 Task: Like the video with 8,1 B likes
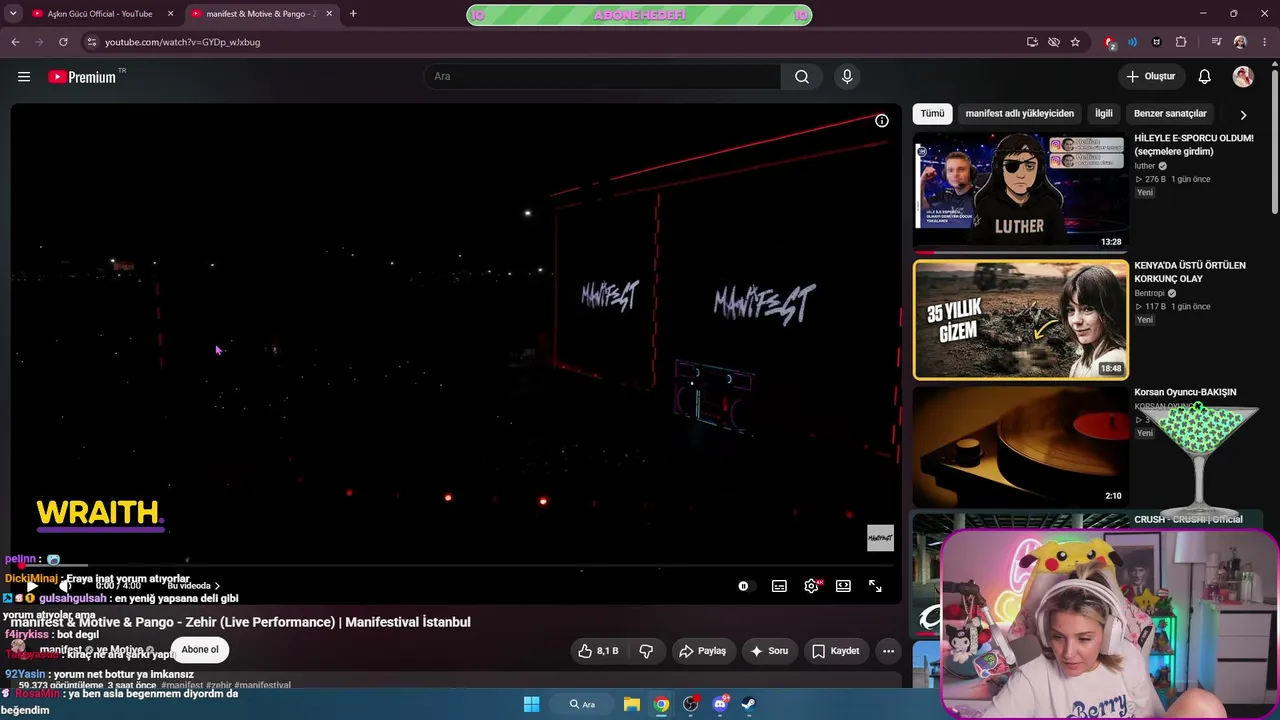(x=598, y=651)
